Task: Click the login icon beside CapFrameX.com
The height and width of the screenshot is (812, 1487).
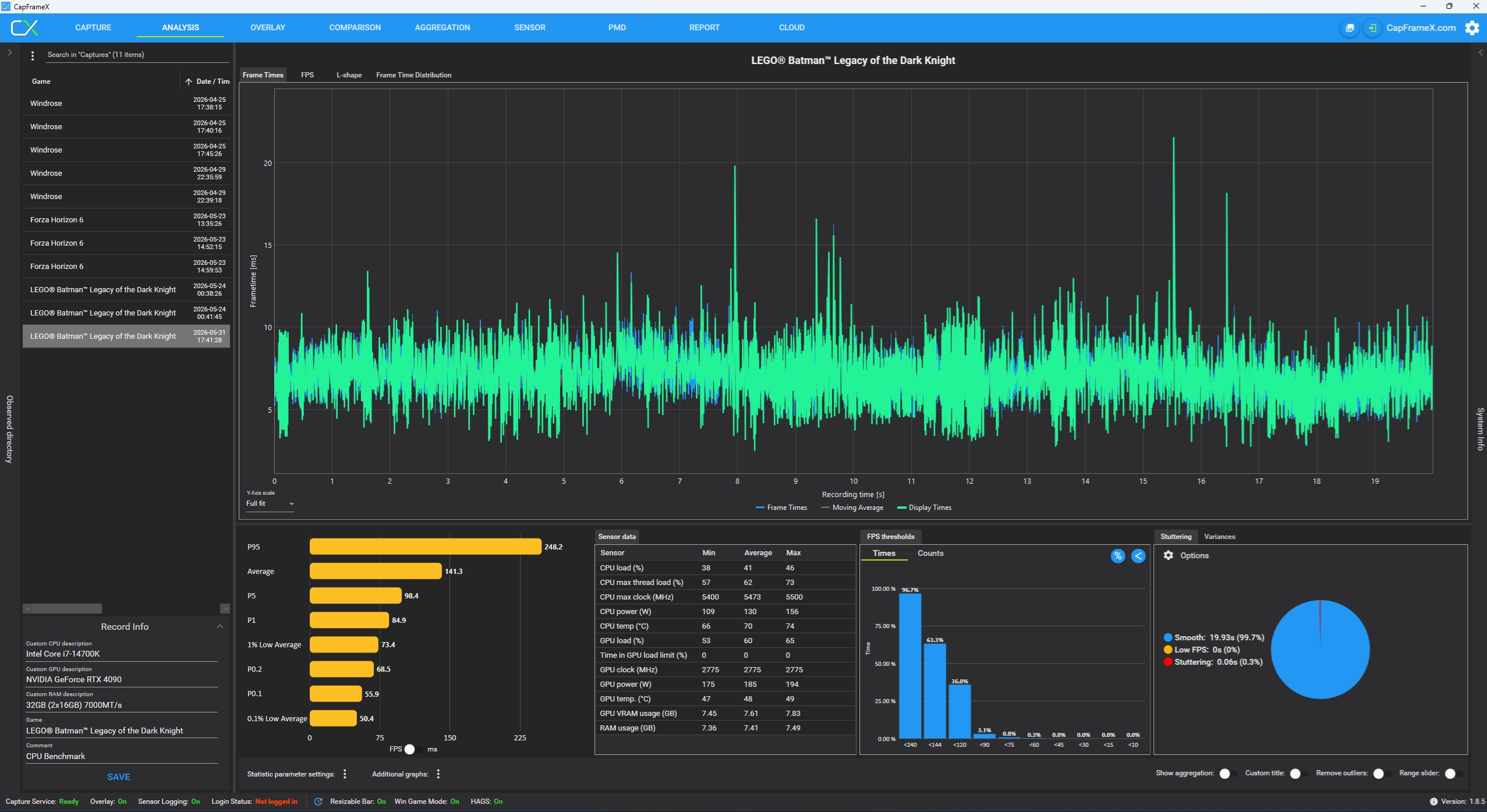Action: point(1372,28)
